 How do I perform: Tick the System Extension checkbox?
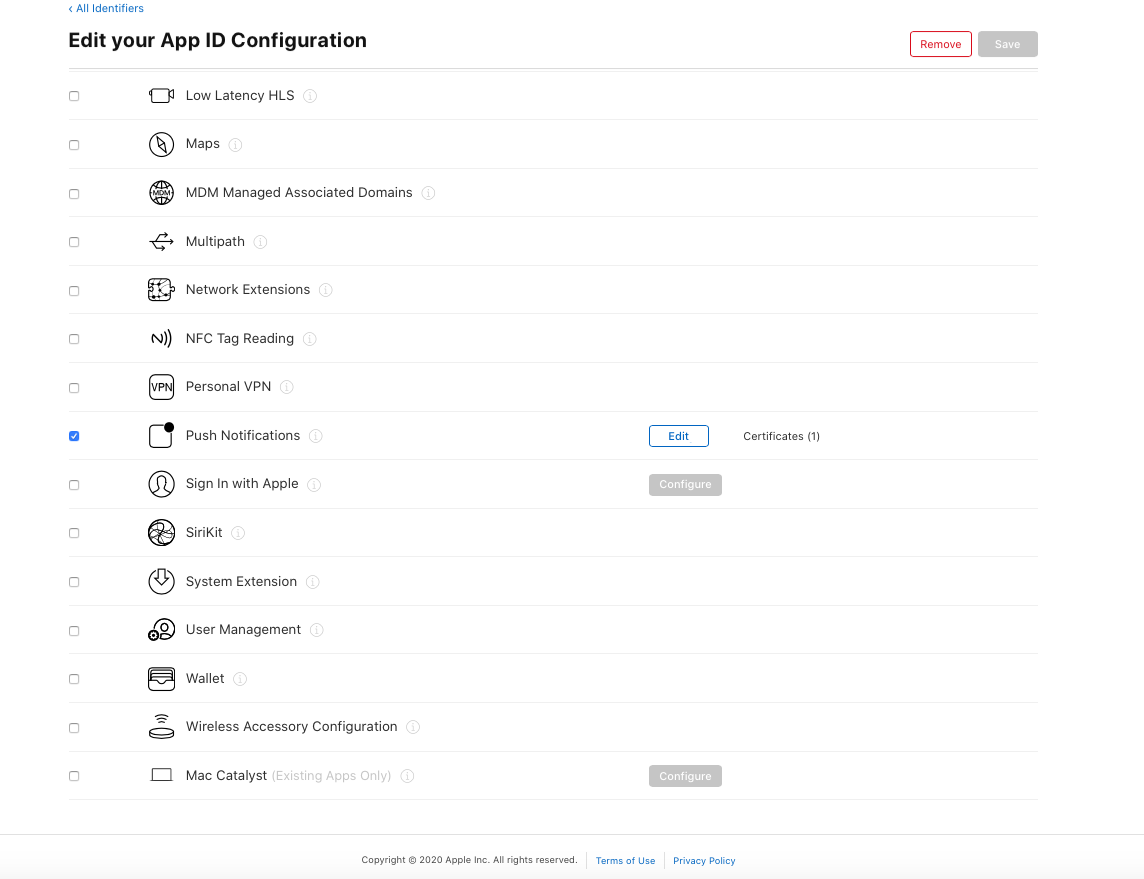(74, 582)
